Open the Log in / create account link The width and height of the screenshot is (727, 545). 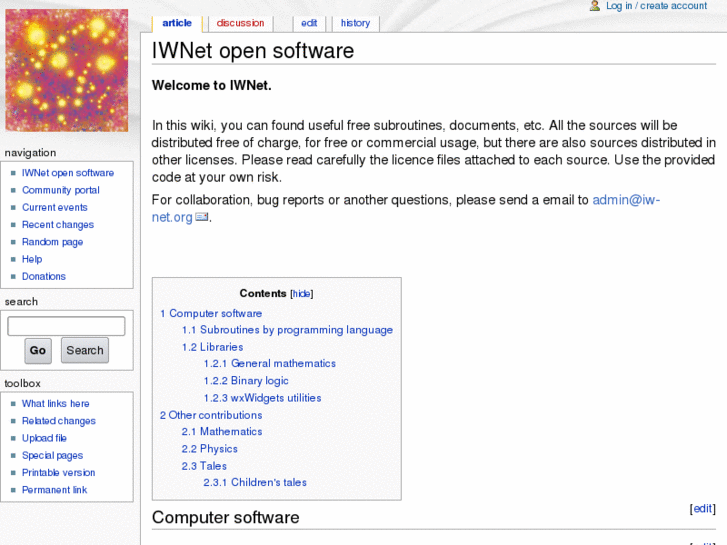(x=656, y=6)
